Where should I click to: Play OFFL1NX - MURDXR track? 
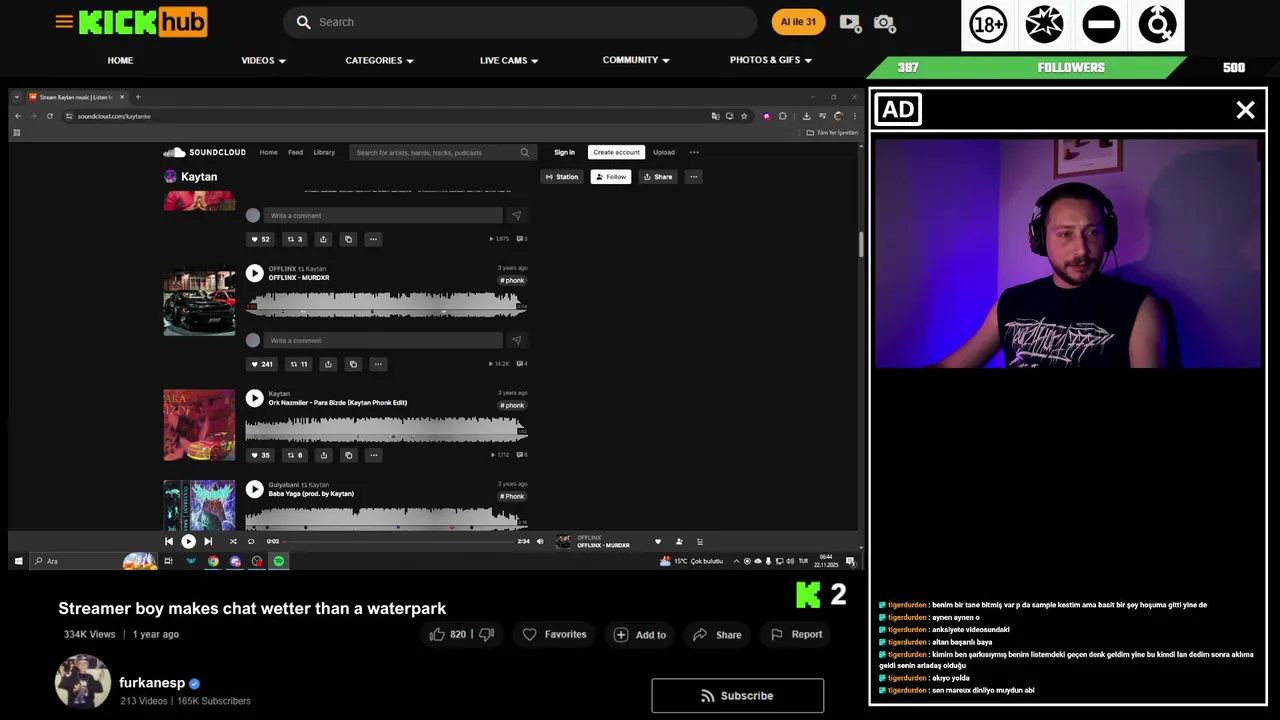[x=254, y=273]
